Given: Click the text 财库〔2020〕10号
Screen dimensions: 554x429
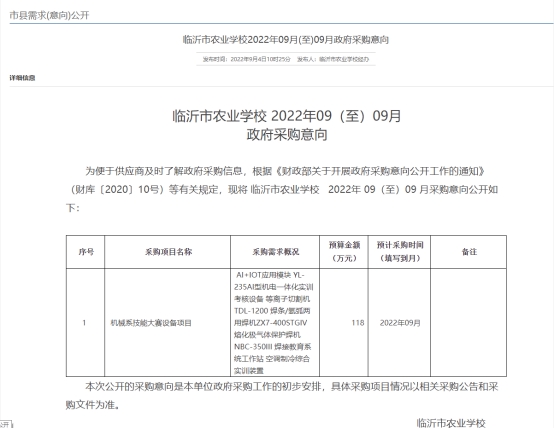Looking at the screenshot, I should click(117, 190).
